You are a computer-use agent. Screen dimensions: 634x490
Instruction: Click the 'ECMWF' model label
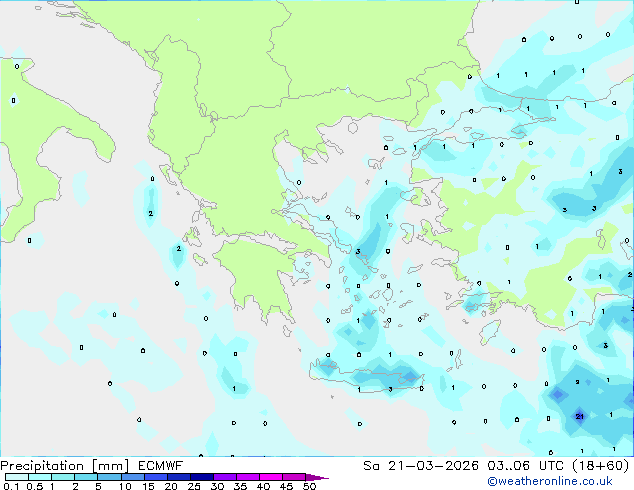click(161, 466)
